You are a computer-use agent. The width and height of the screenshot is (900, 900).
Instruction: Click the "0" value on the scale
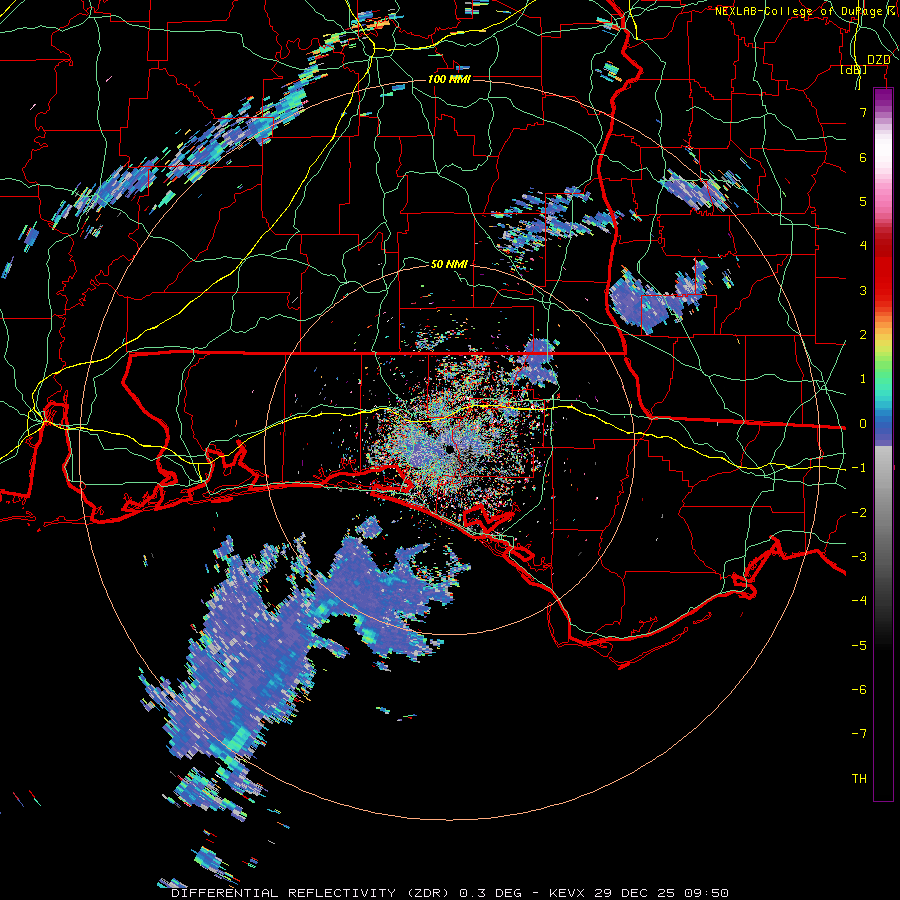click(863, 424)
